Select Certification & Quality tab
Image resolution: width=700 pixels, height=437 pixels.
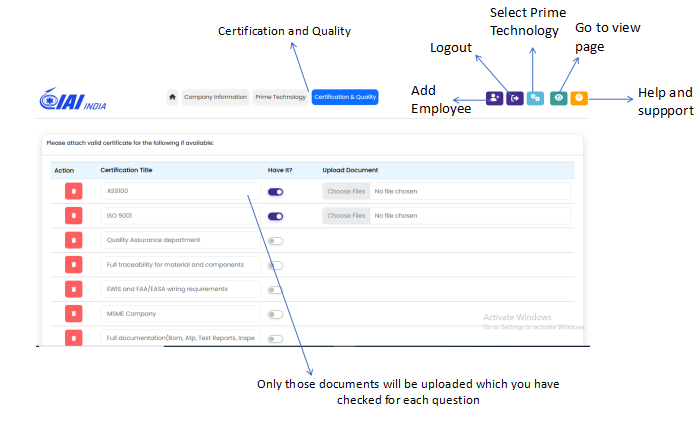click(x=345, y=97)
